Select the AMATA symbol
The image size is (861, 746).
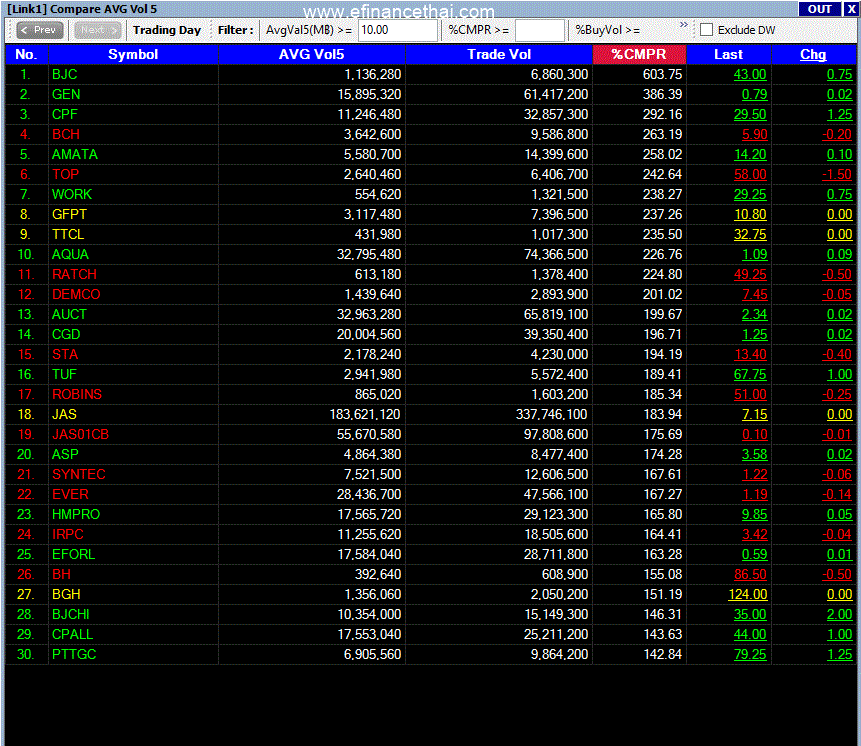coord(75,154)
